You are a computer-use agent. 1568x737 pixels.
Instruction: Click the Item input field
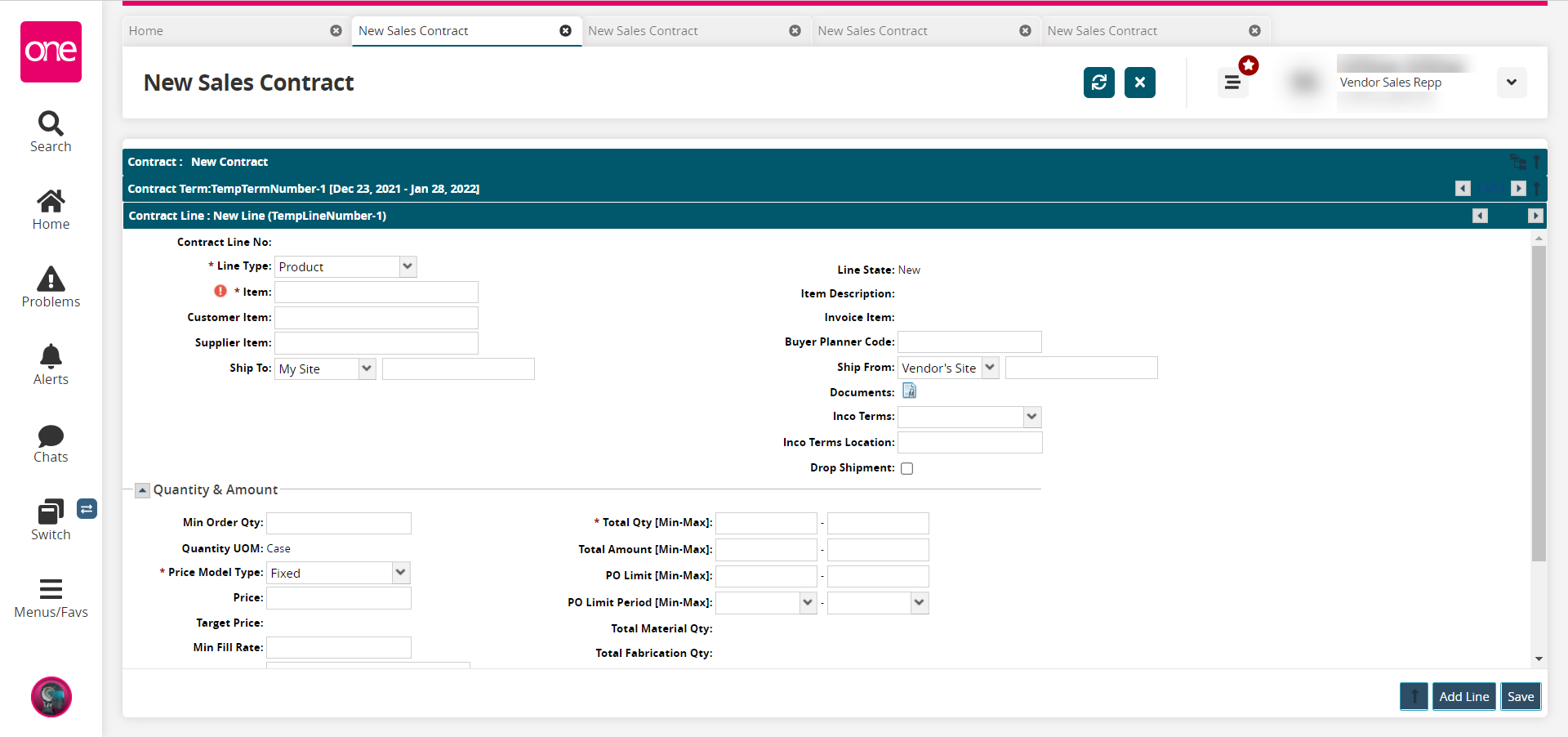376,293
